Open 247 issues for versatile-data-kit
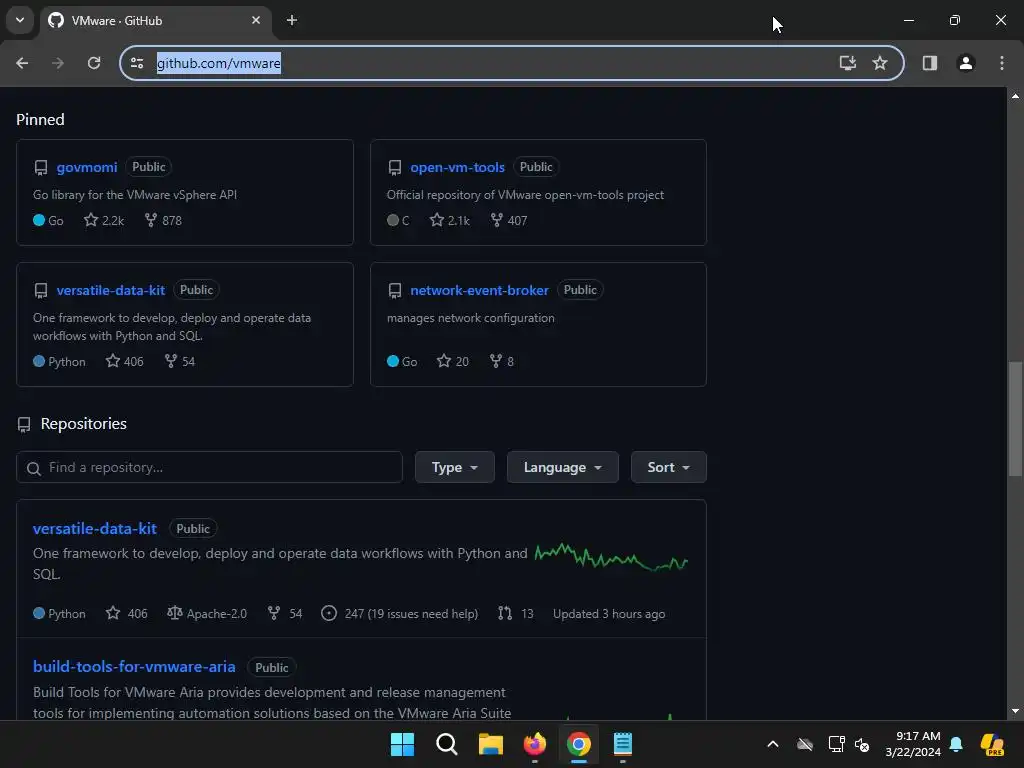 [400, 614]
